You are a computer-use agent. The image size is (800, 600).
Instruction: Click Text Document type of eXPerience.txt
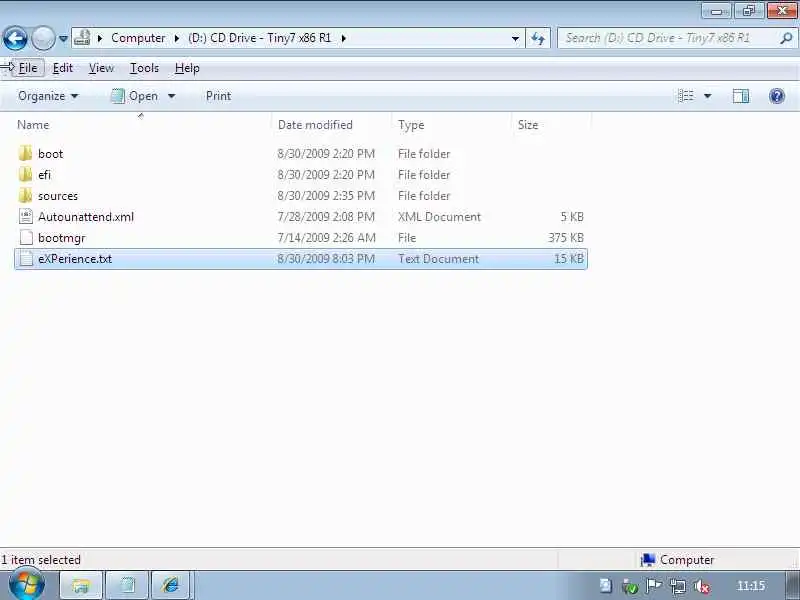click(438, 259)
